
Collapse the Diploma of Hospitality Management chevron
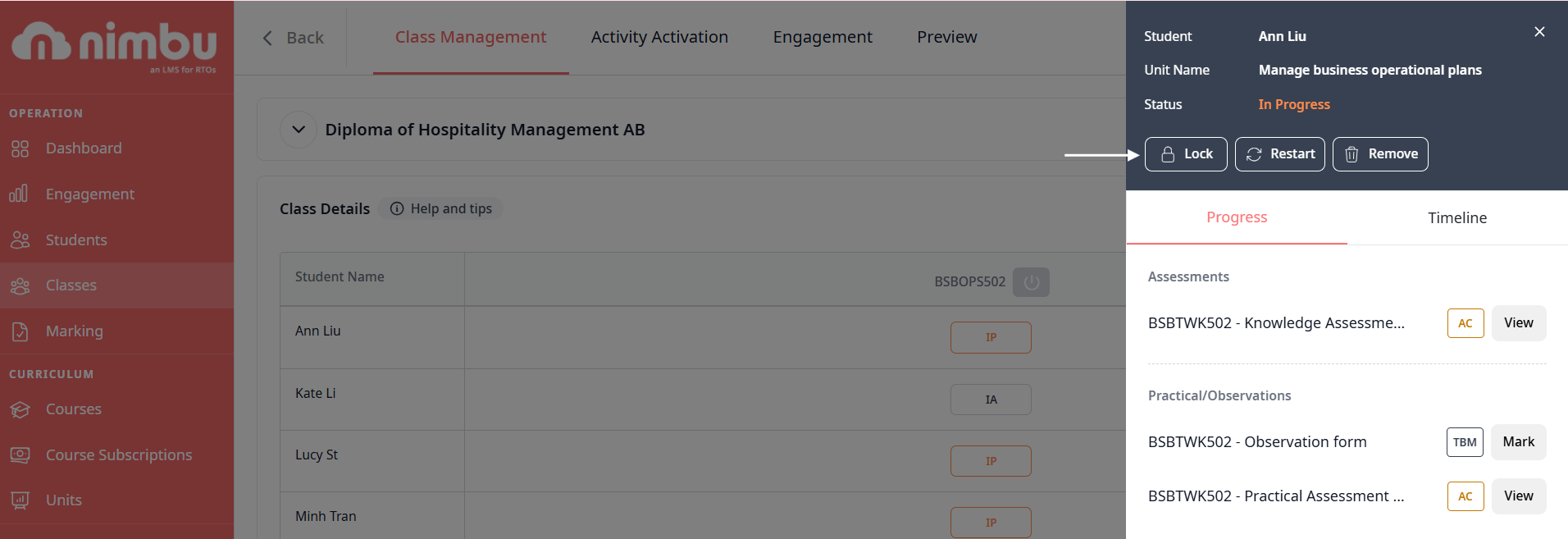click(x=299, y=130)
